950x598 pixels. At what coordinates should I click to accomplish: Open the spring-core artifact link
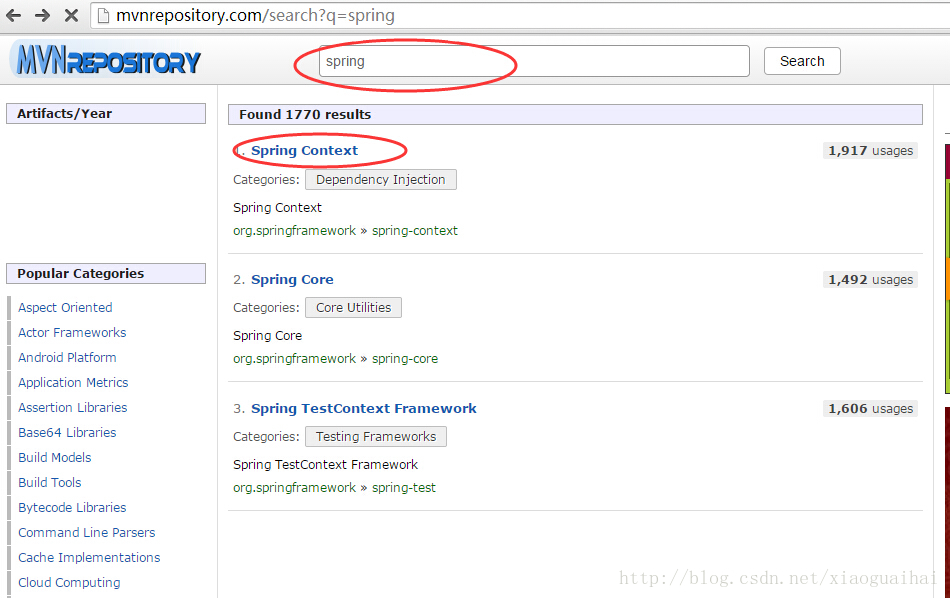coord(405,359)
